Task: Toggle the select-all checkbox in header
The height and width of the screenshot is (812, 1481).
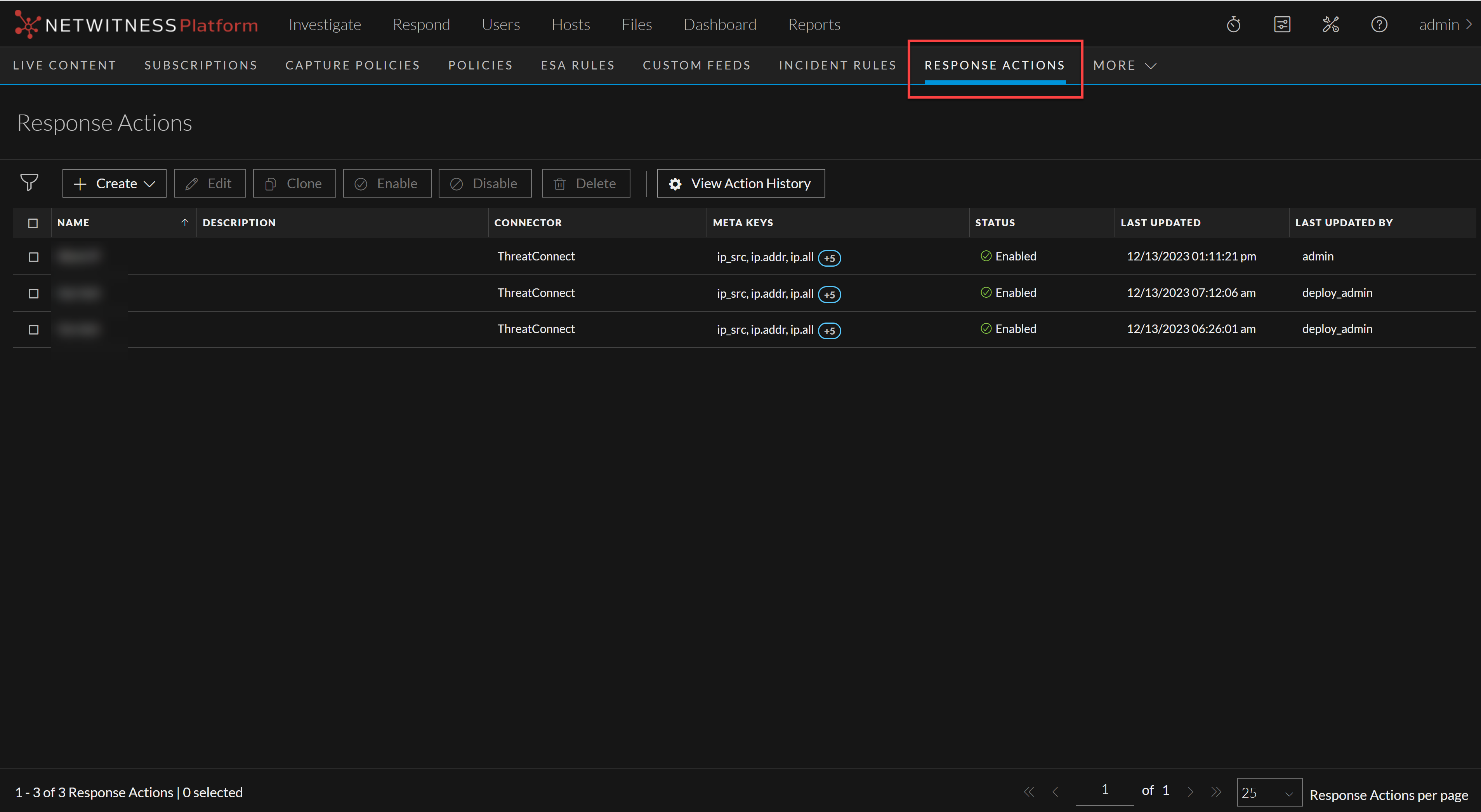Action: pyautogui.click(x=33, y=223)
